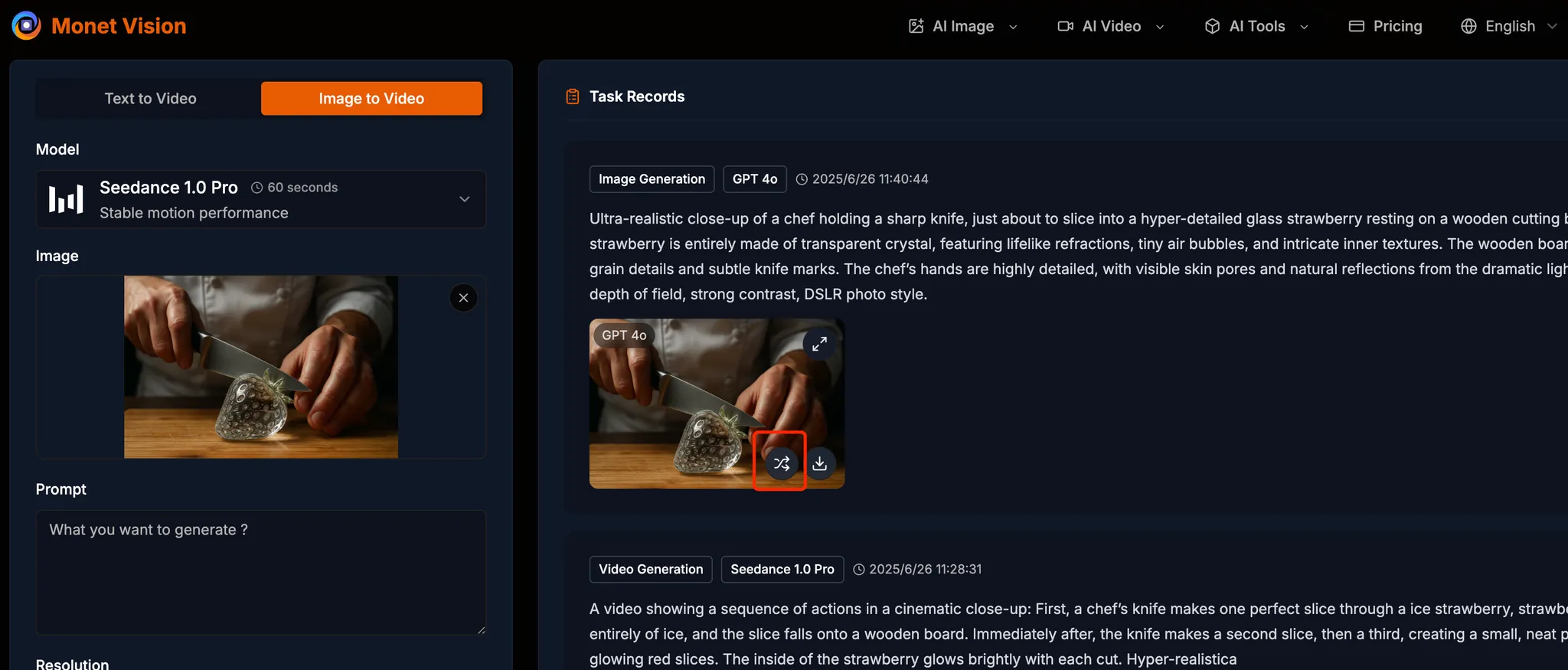Select the Image to Video tab
The width and height of the screenshot is (1568, 670).
pos(371,98)
